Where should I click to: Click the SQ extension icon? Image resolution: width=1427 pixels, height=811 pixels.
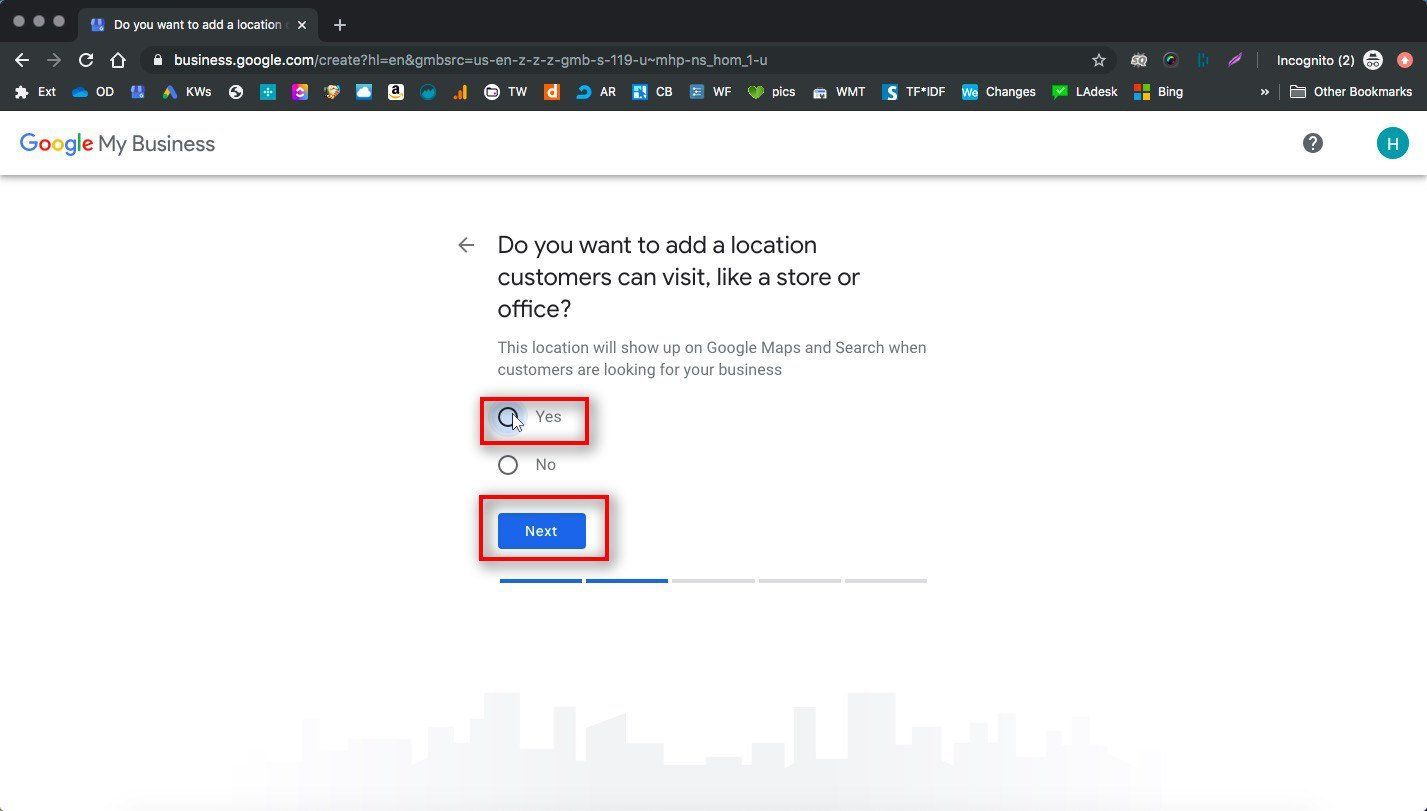pos(1139,60)
